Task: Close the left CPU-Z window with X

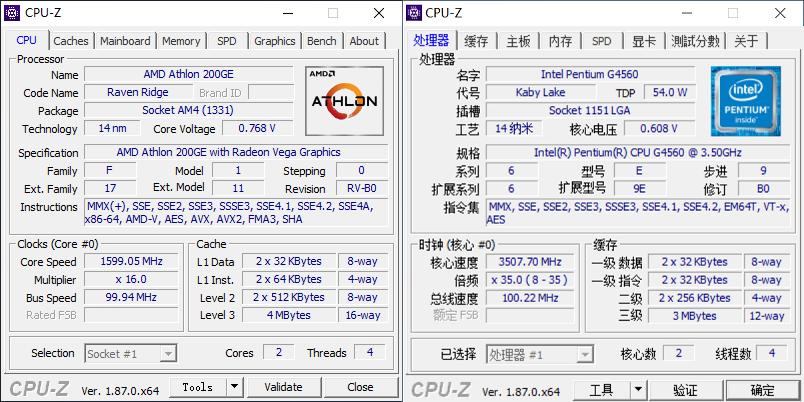Action: click(379, 13)
